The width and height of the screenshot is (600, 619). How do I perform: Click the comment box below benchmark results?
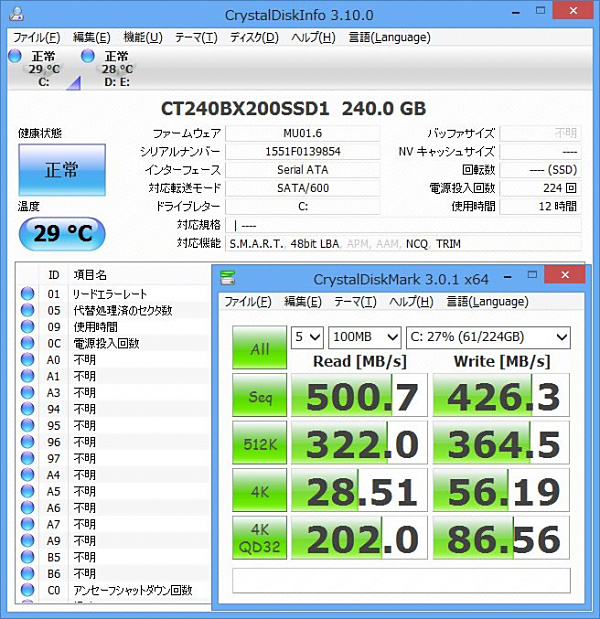(401, 580)
